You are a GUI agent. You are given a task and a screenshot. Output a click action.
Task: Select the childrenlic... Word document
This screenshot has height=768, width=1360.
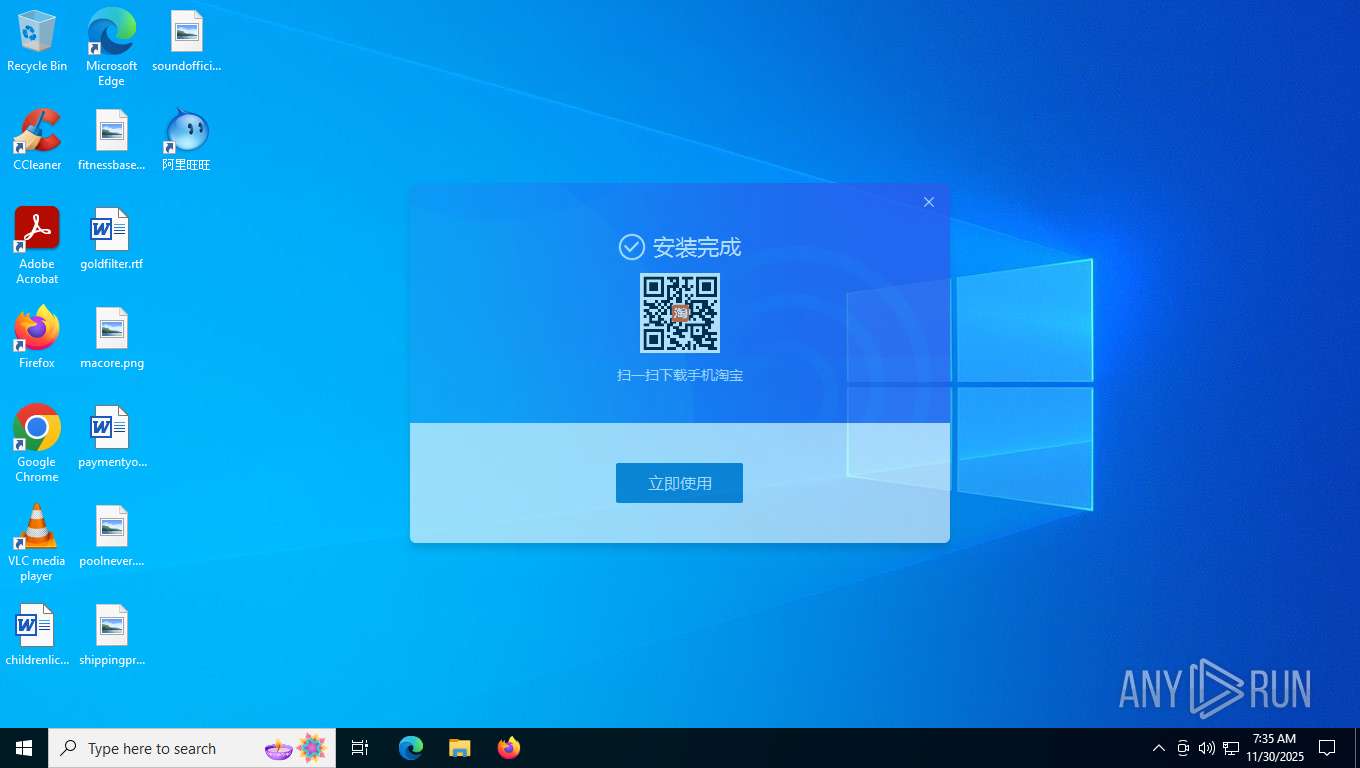[x=37, y=635]
